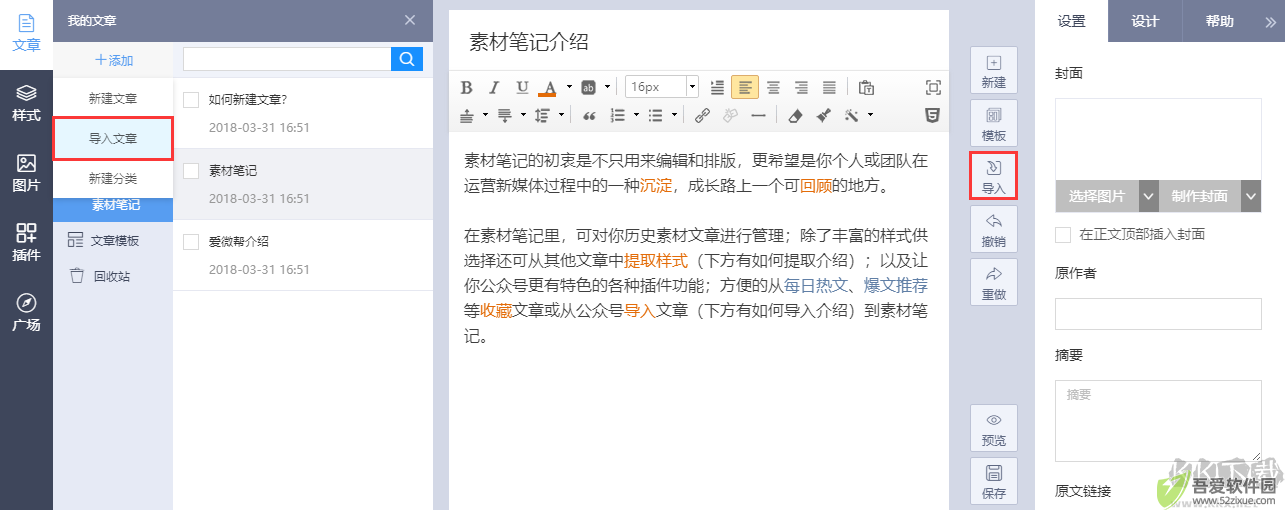Enable 在正文顶部插入封面 checkbox
The image size is (1285, 510).
pyautogui.click(x=1063, y=234)
